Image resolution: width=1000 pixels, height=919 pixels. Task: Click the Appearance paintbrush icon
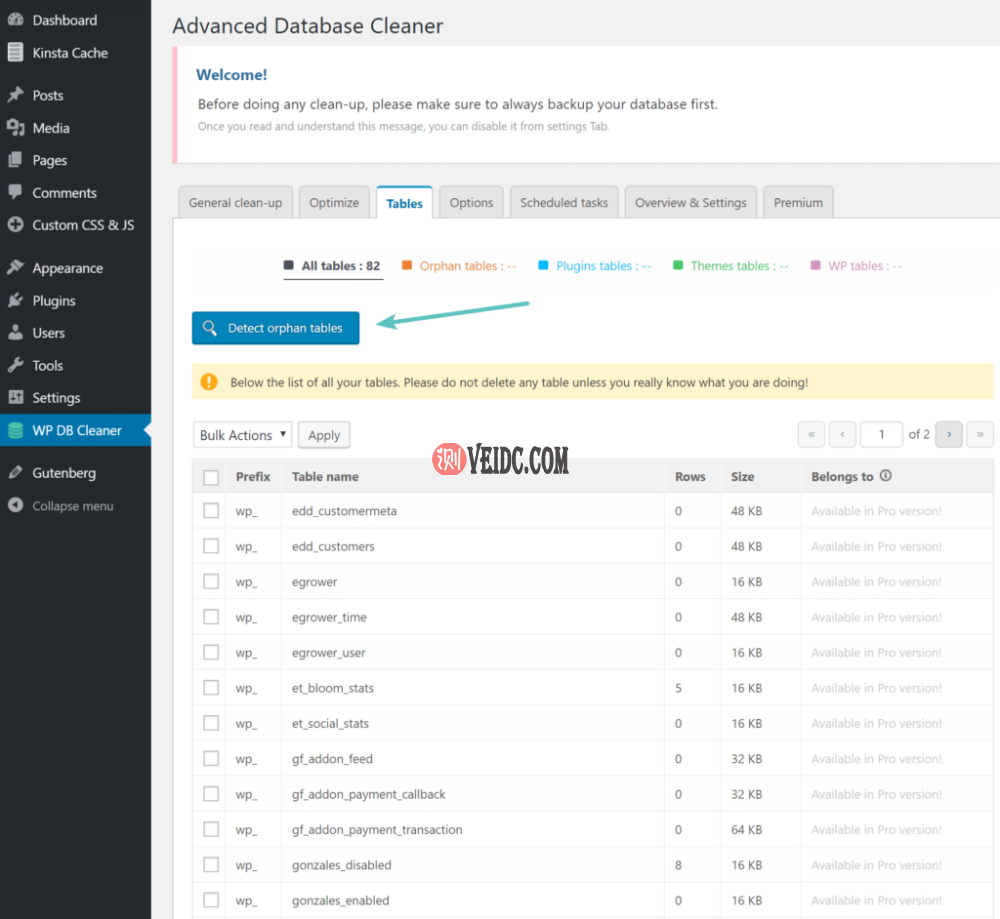[x=15, y=268]
